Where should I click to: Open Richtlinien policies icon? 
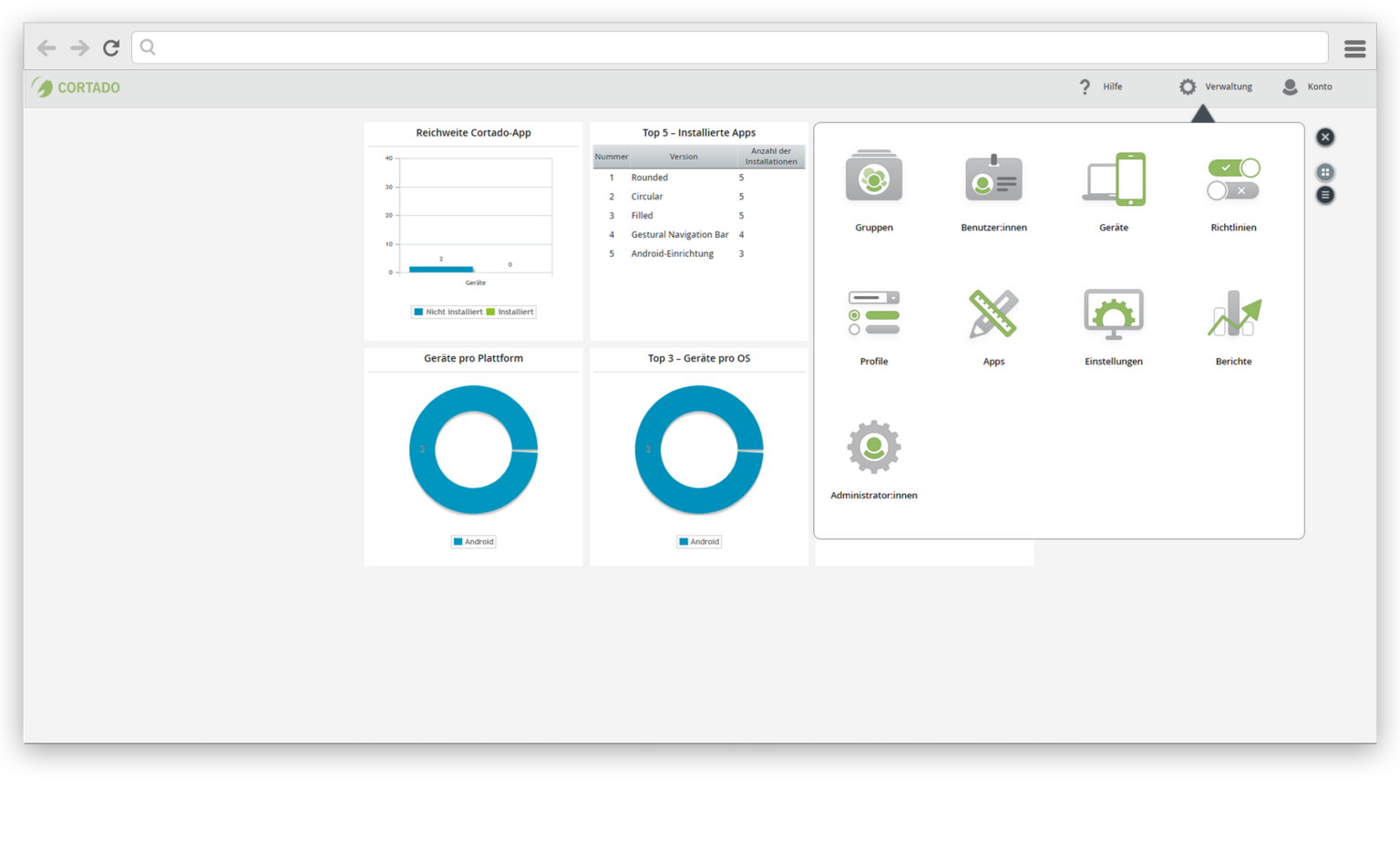(1233, 179)
